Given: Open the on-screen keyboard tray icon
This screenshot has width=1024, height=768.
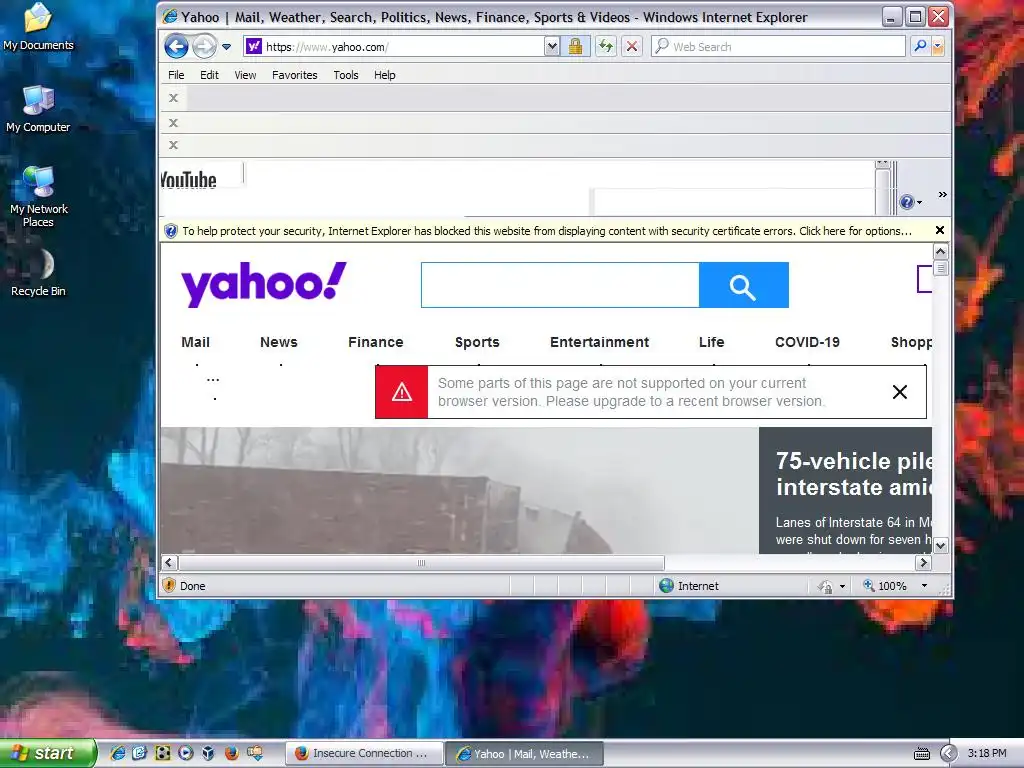Looking at the screenshot, I should pos(921,754).
